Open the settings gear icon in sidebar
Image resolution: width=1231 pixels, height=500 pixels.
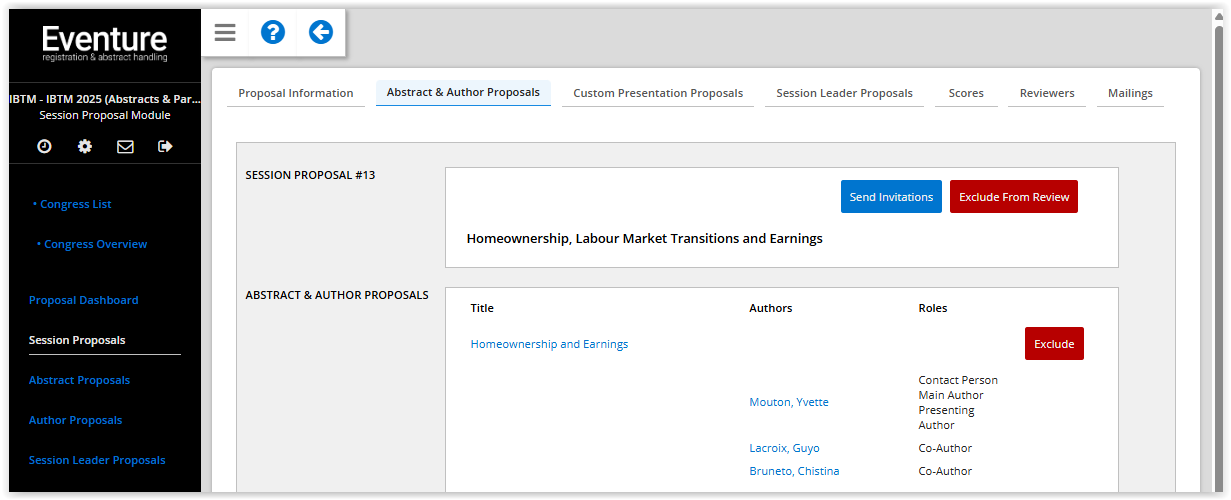pos(85,146)
